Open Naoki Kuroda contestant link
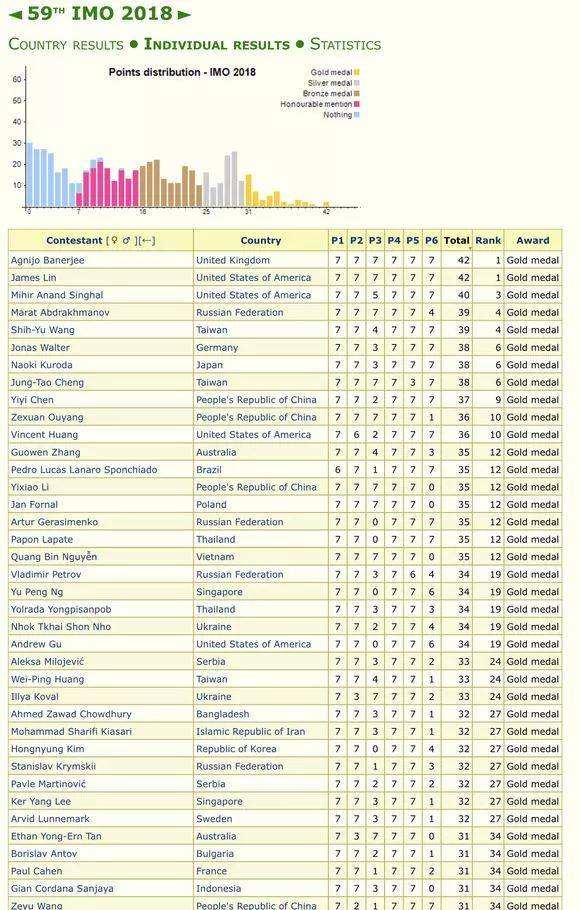Image resolution: width=580 pixels, height=910 pixels. pyautogui.click(x=41, y=364)
